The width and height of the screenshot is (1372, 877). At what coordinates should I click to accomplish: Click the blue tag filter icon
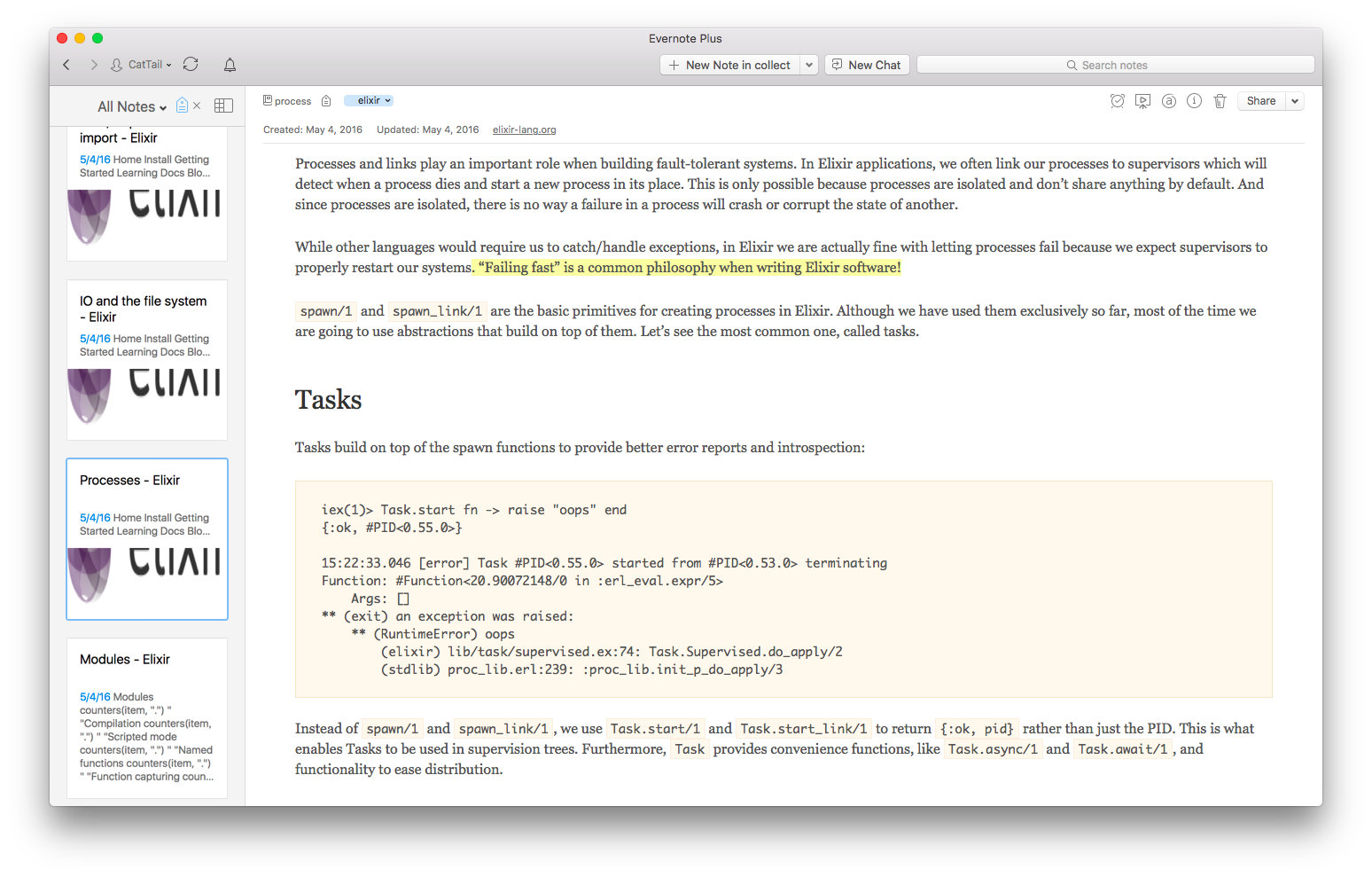coord(182,106)
